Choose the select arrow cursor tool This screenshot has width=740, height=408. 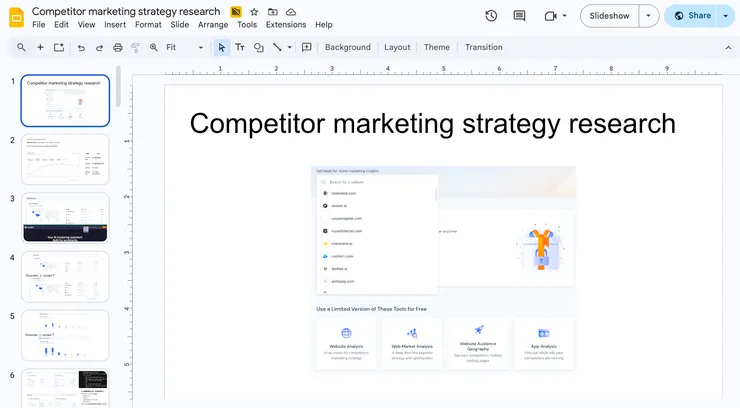221,47
